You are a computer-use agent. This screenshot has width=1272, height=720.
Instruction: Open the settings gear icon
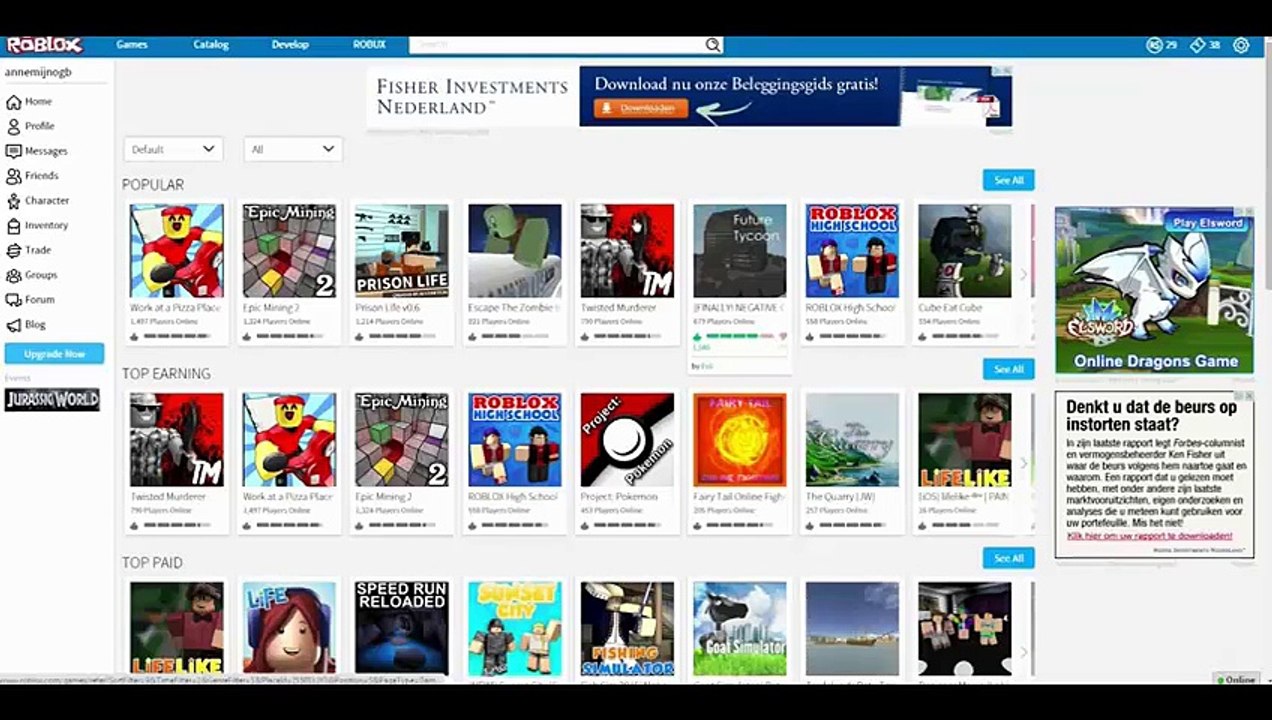click(x=1241, y=45)
